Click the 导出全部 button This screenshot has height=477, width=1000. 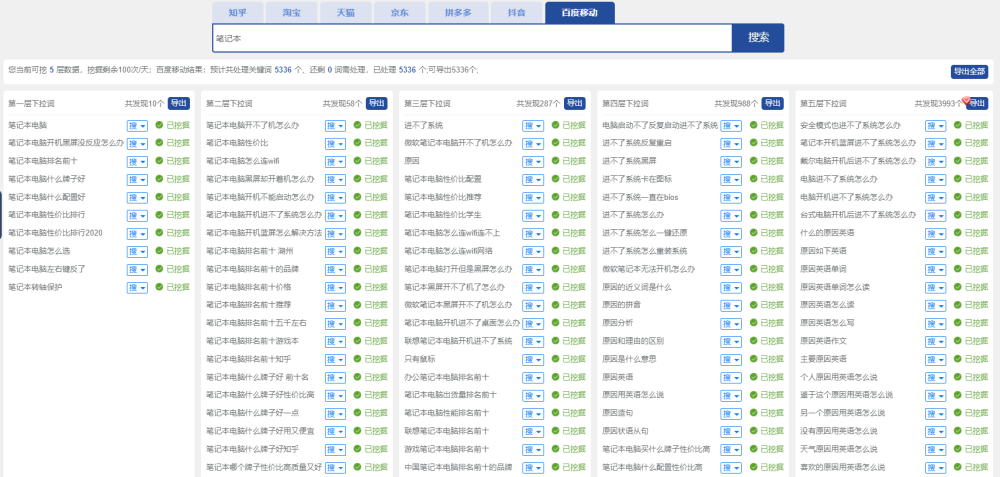click(x=969, y=71)
